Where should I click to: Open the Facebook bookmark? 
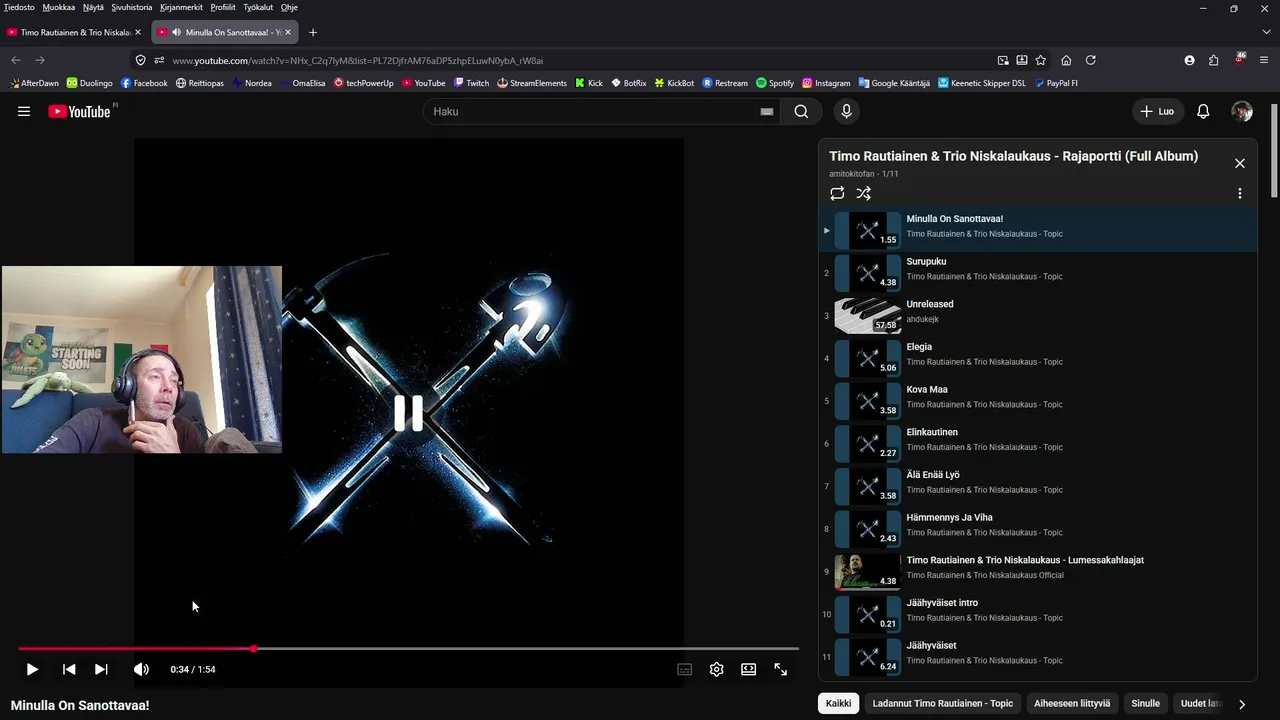(144, 83)
